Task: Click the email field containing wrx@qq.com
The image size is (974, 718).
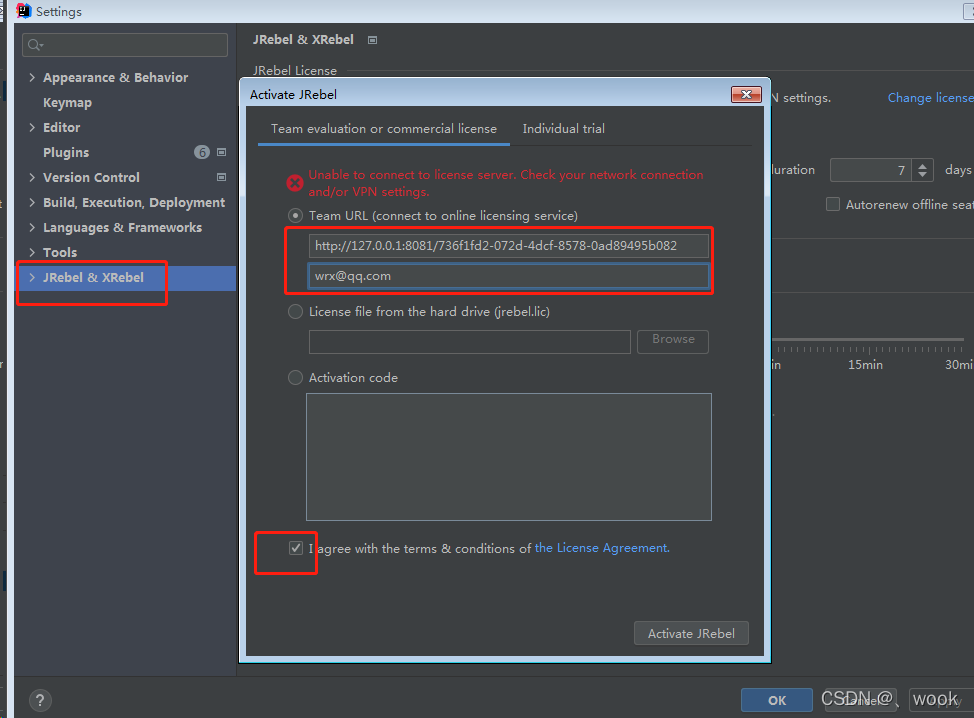Action: [509, 276]
